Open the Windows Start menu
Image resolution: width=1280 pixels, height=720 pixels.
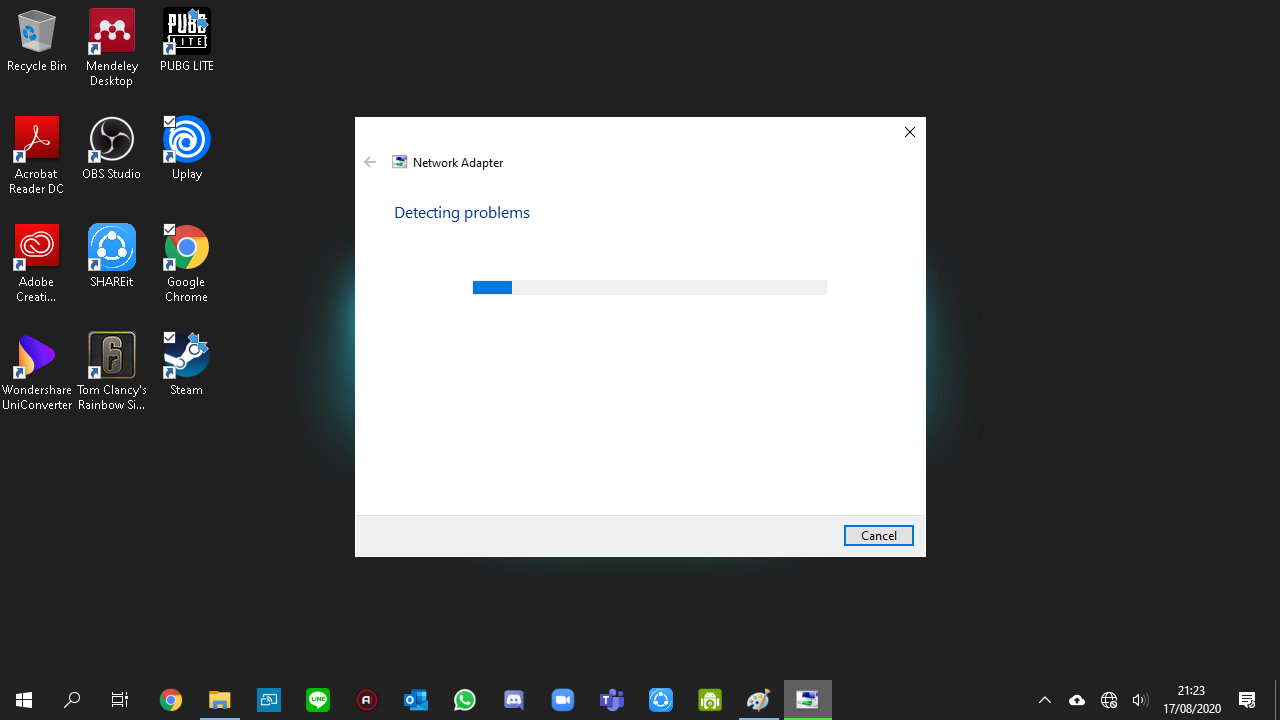click(x=24, y=700)
